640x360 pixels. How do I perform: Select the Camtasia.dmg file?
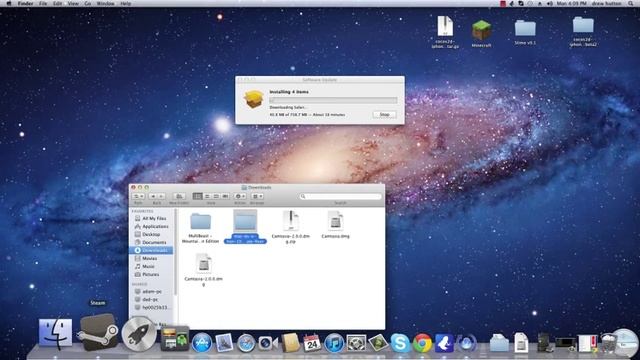336,224
